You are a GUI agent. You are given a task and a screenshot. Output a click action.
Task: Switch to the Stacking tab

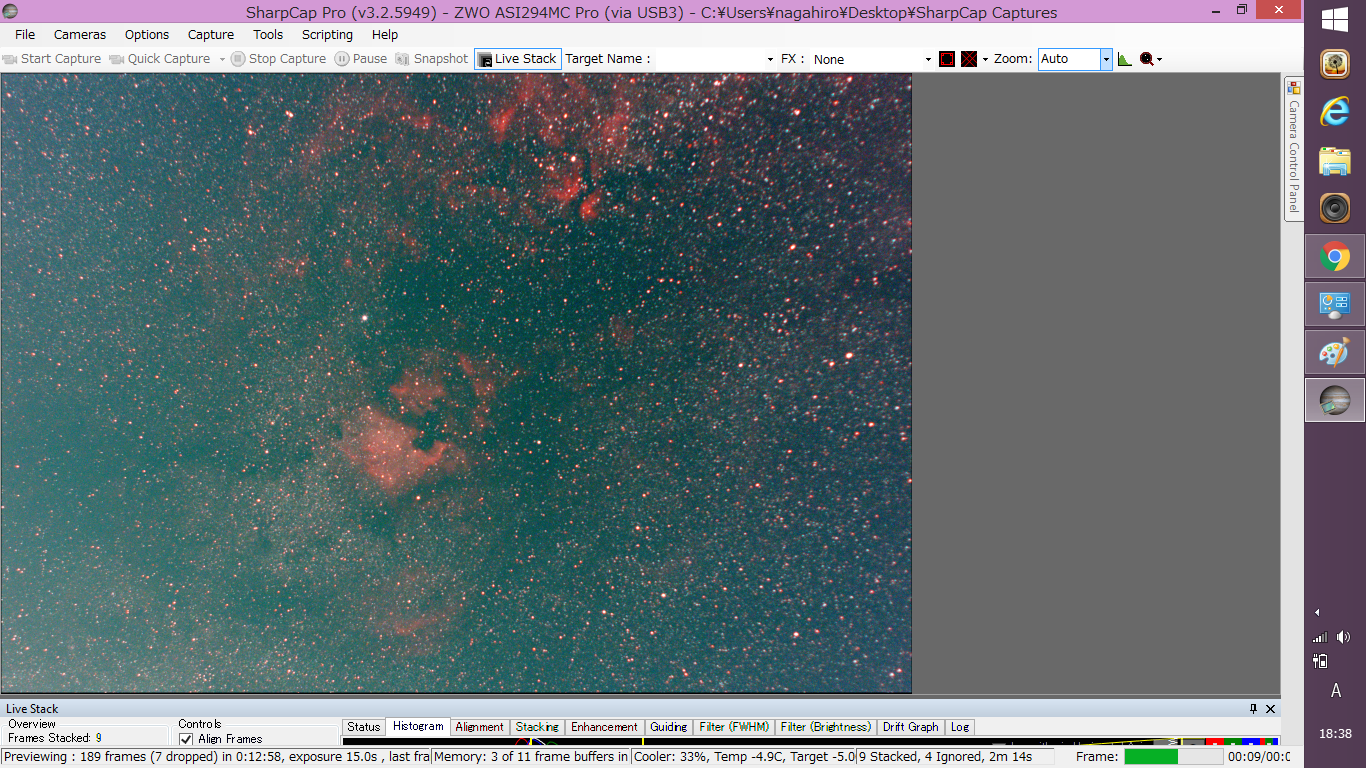tap(537, 727)
